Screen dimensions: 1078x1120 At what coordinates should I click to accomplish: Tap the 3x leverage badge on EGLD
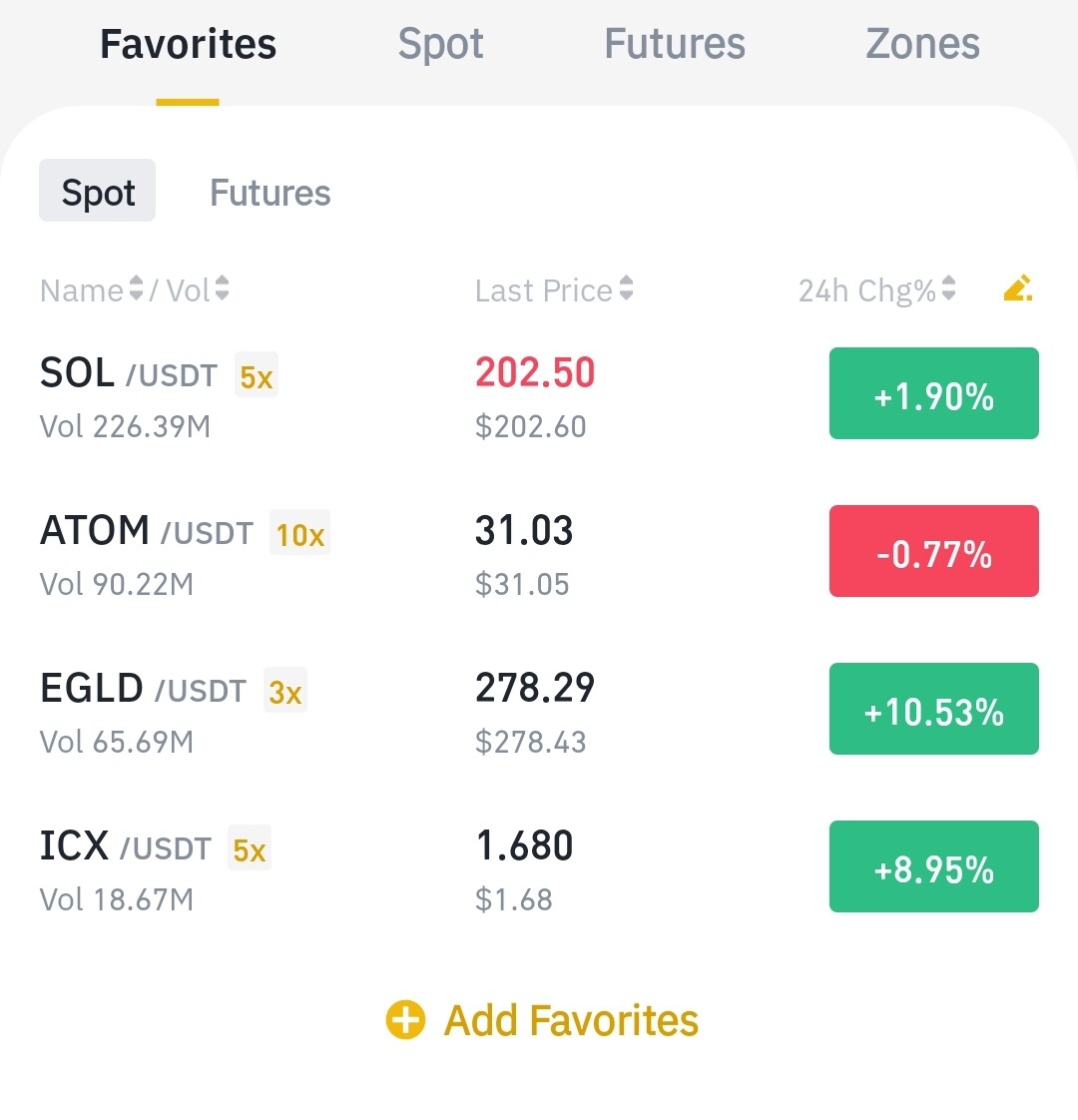click(x=285, y=691)
